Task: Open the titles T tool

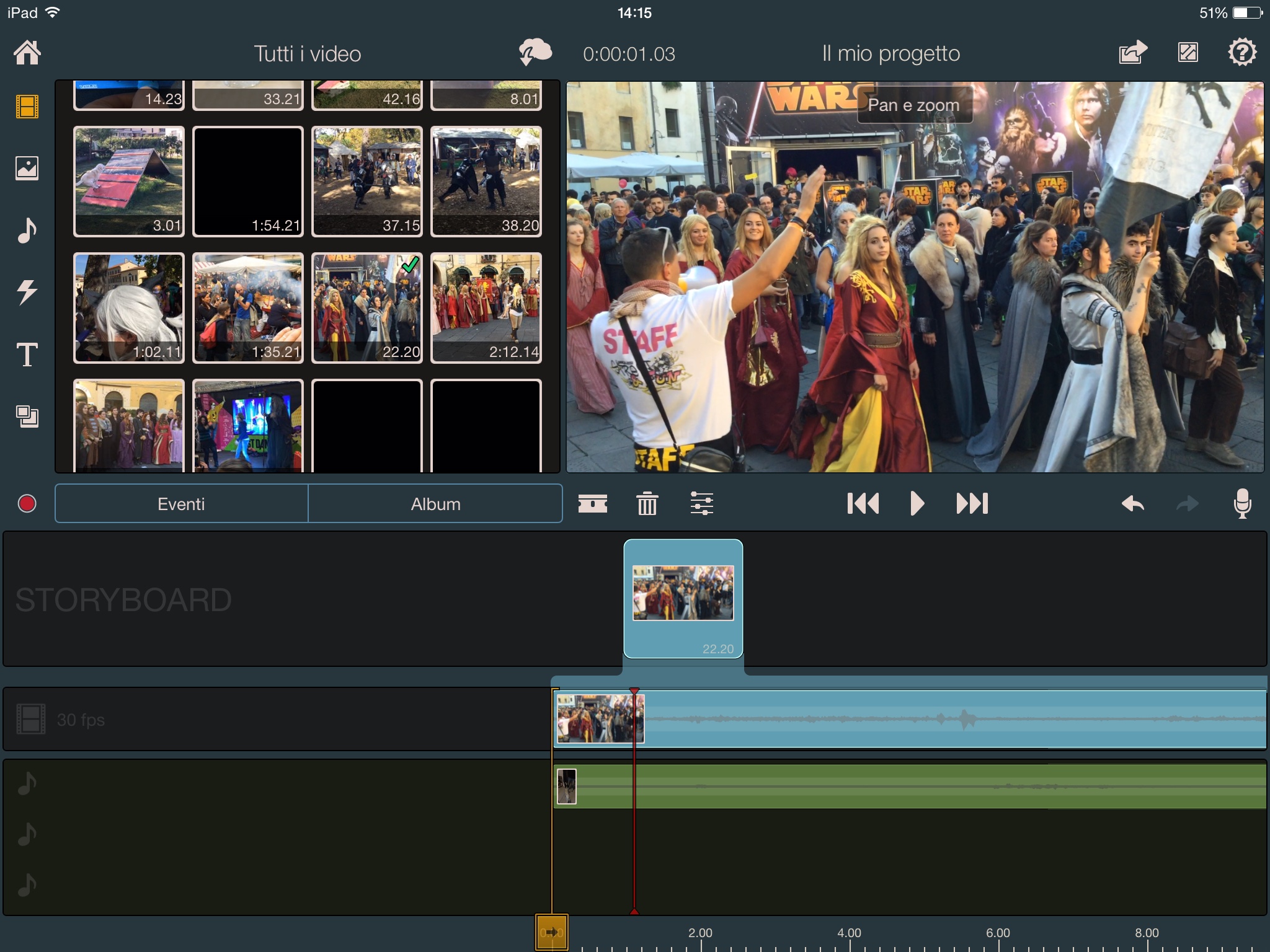Action: 27,355
